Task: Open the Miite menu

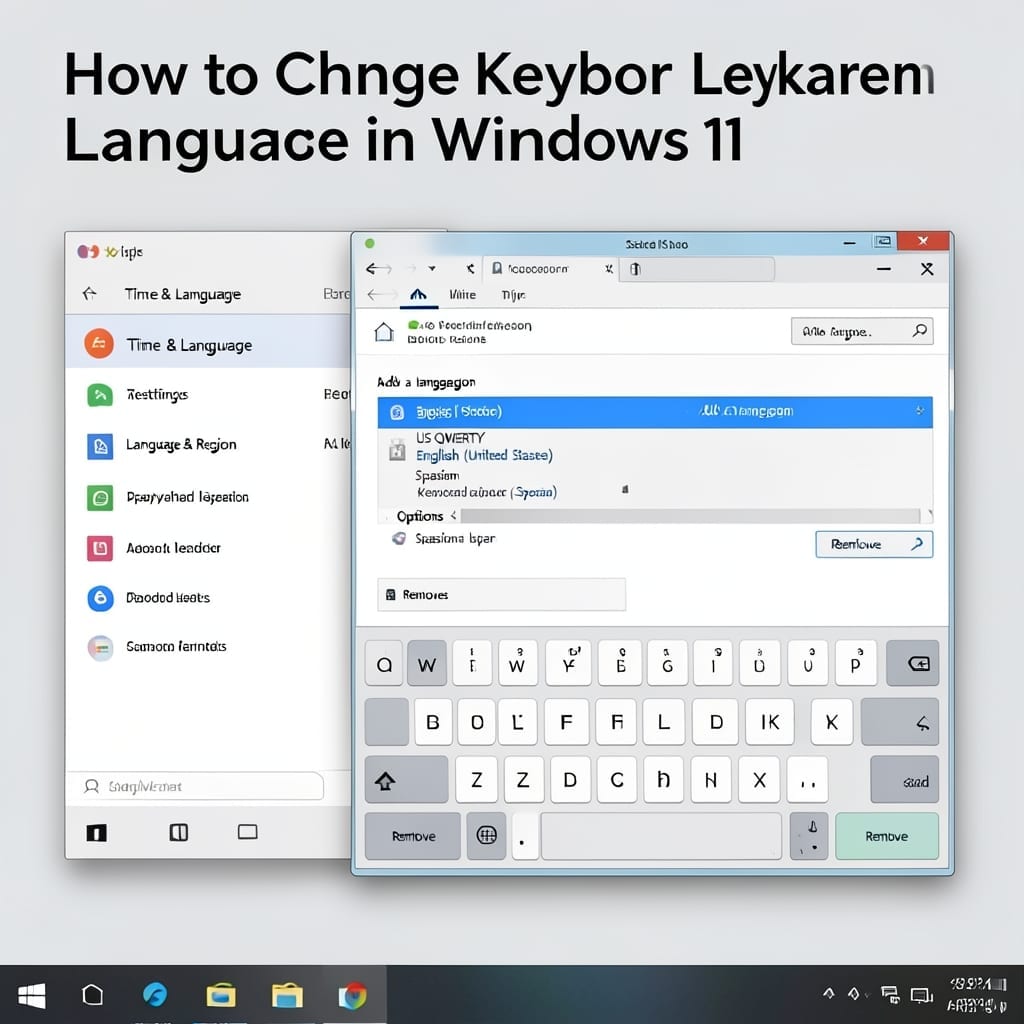Action: [462, 295]
